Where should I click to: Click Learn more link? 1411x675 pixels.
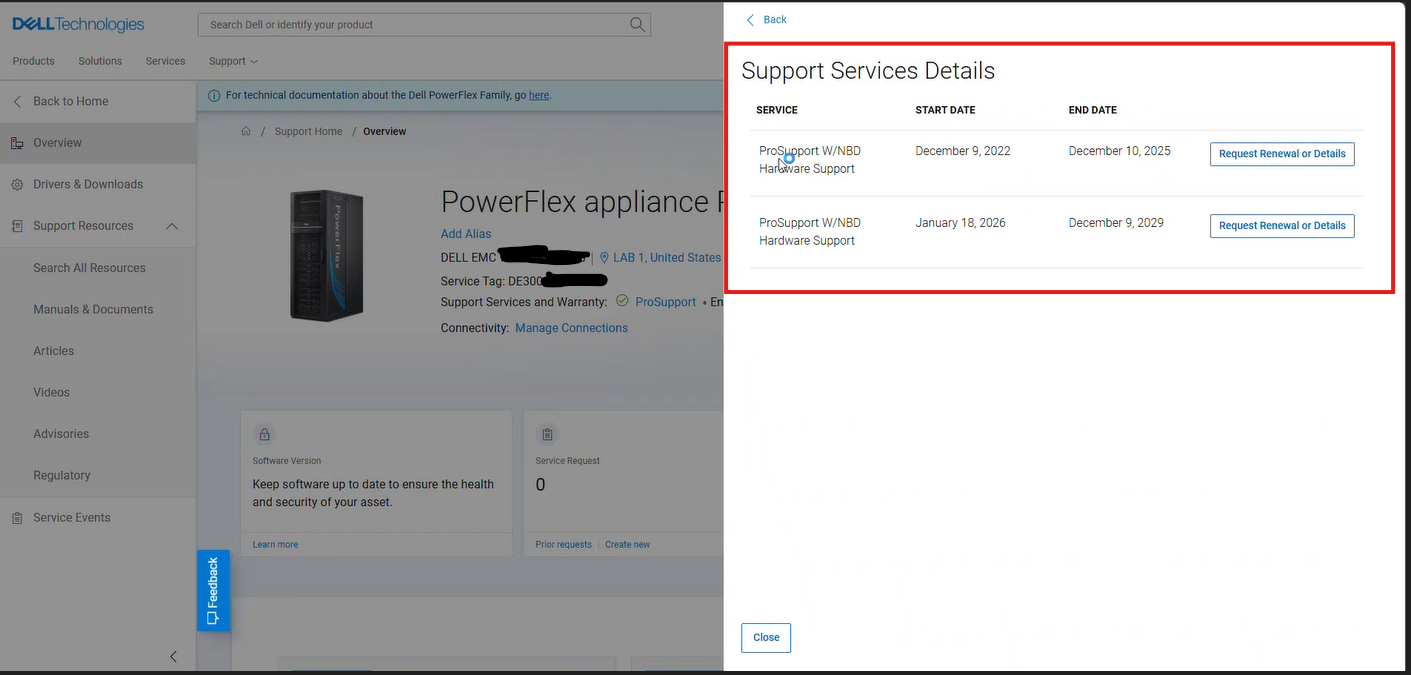(275, 545)
